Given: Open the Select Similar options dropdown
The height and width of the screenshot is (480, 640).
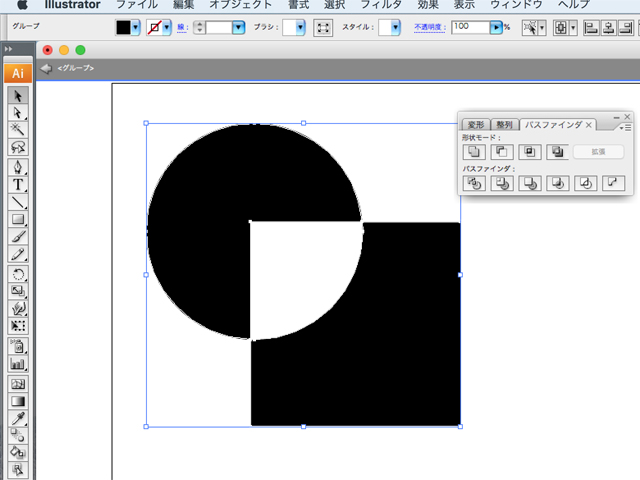Looking at the screenshot, I should (542, 28).
